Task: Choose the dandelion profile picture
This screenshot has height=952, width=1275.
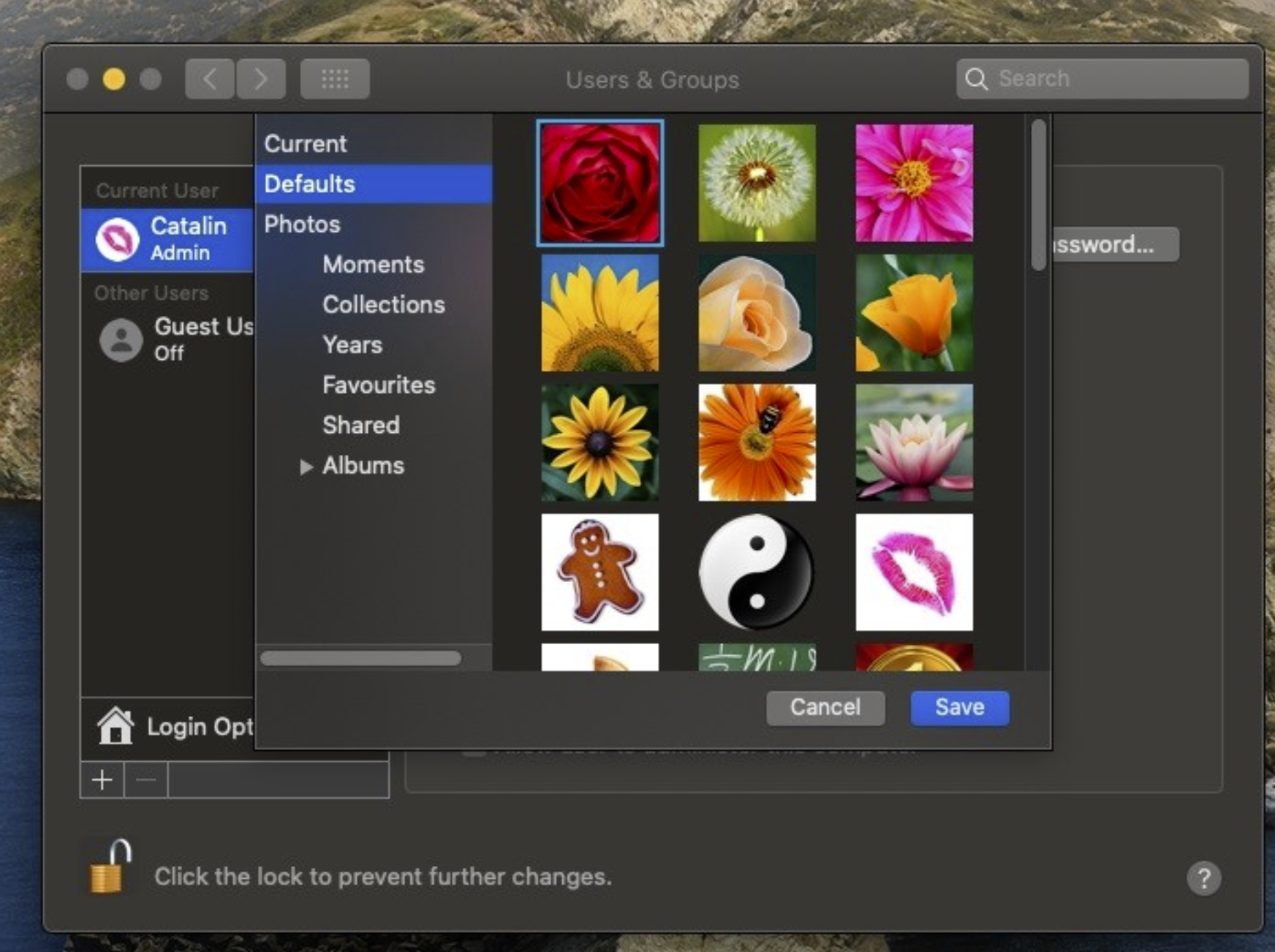Action: coord(757,183)
